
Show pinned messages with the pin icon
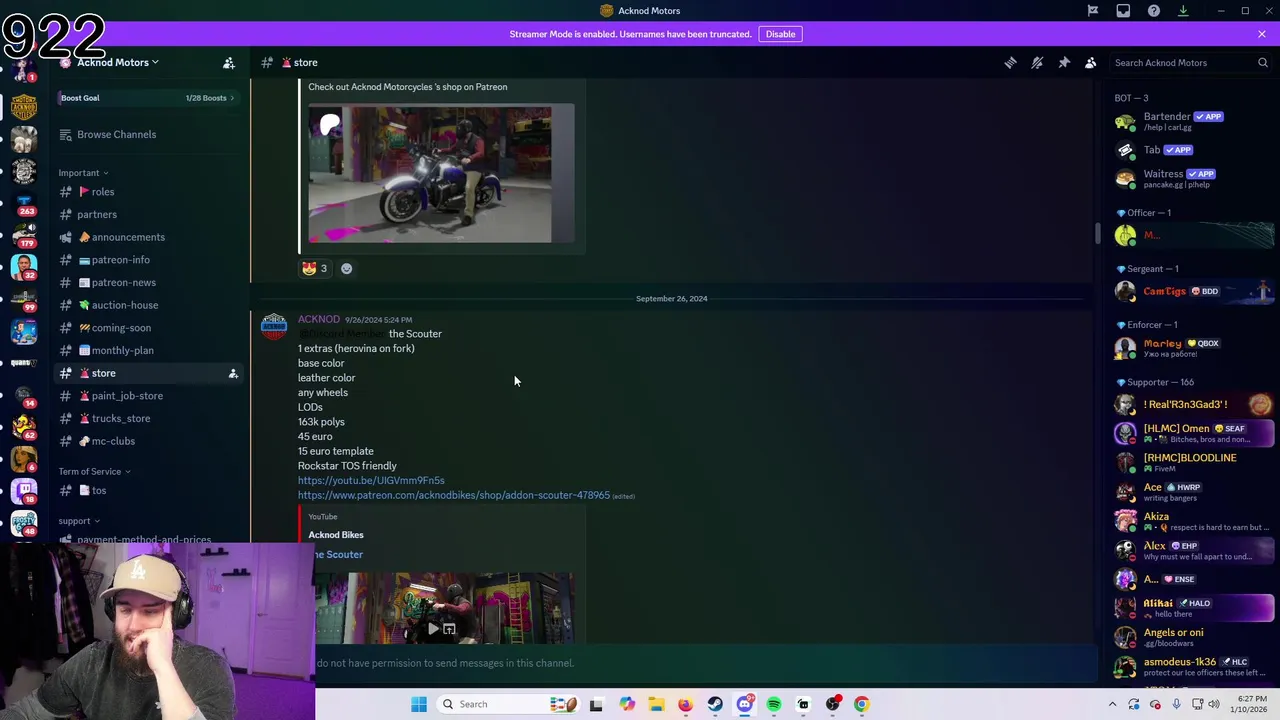1064,62
